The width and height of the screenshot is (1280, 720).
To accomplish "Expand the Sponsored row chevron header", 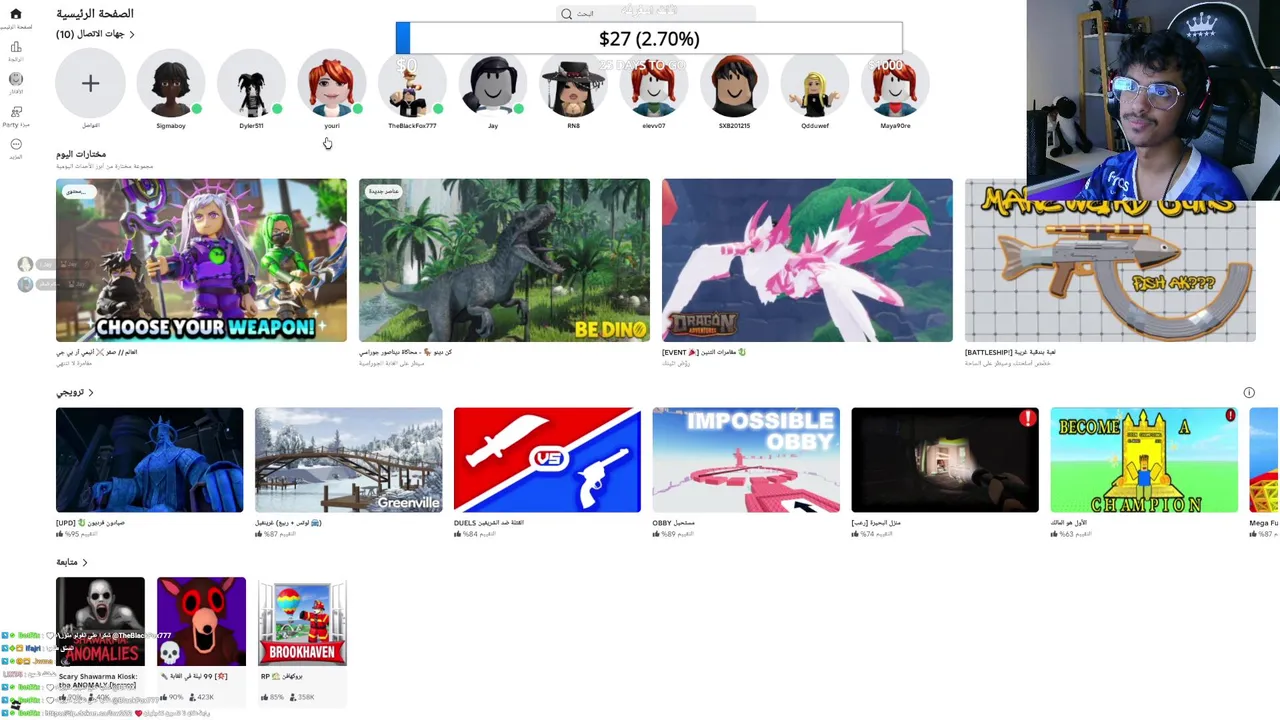I will point(75,393).
